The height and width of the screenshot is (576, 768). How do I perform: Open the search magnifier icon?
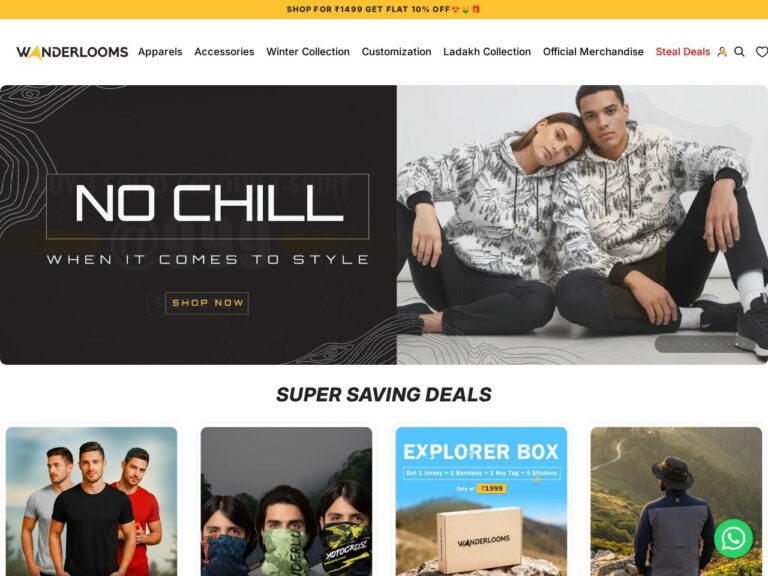pos(739,52)
